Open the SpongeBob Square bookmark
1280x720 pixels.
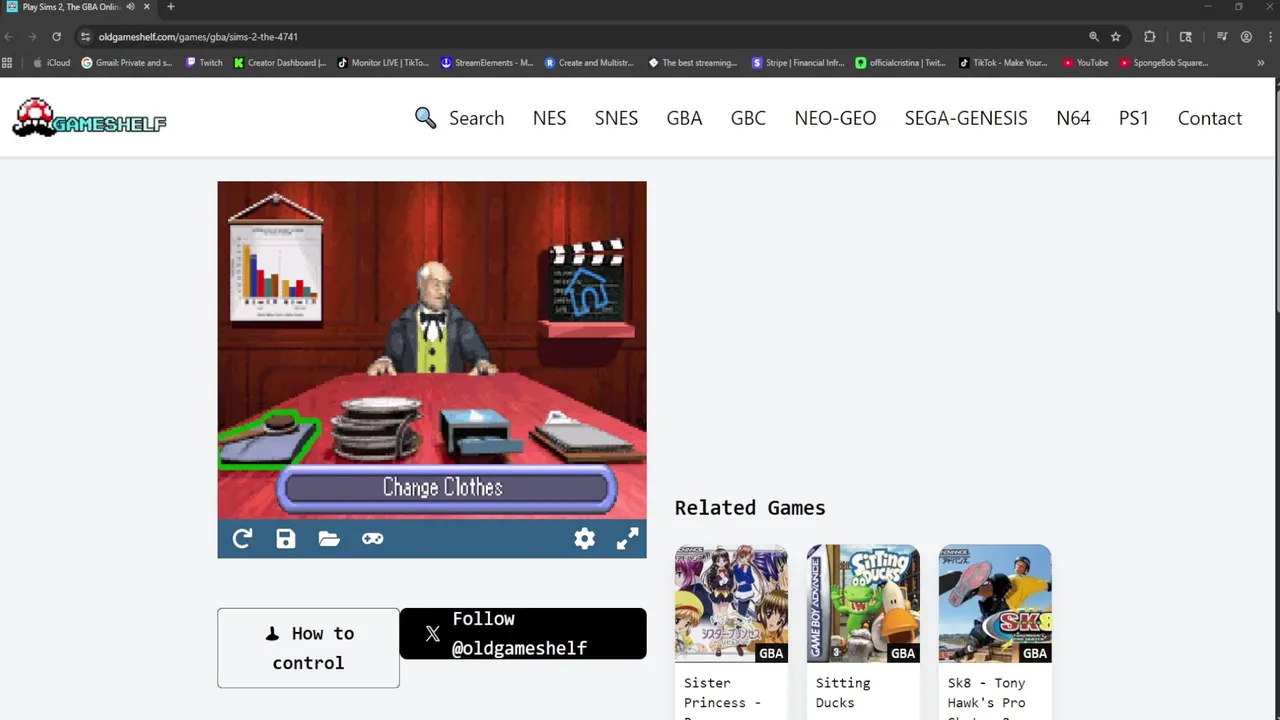1164,63
